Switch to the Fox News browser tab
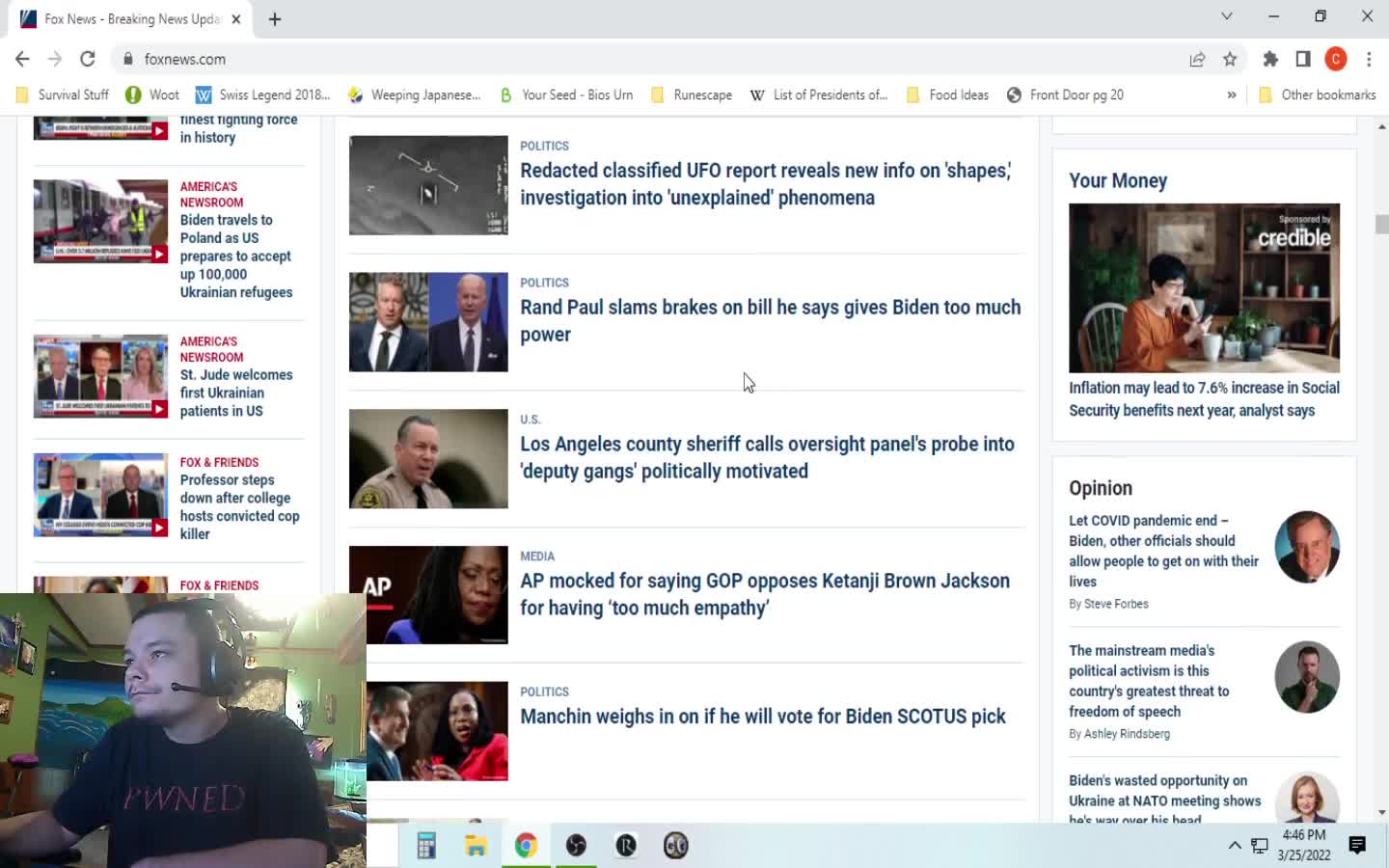Image resolution: width=1389 pixels, height=868 pixels. [130, 19]
